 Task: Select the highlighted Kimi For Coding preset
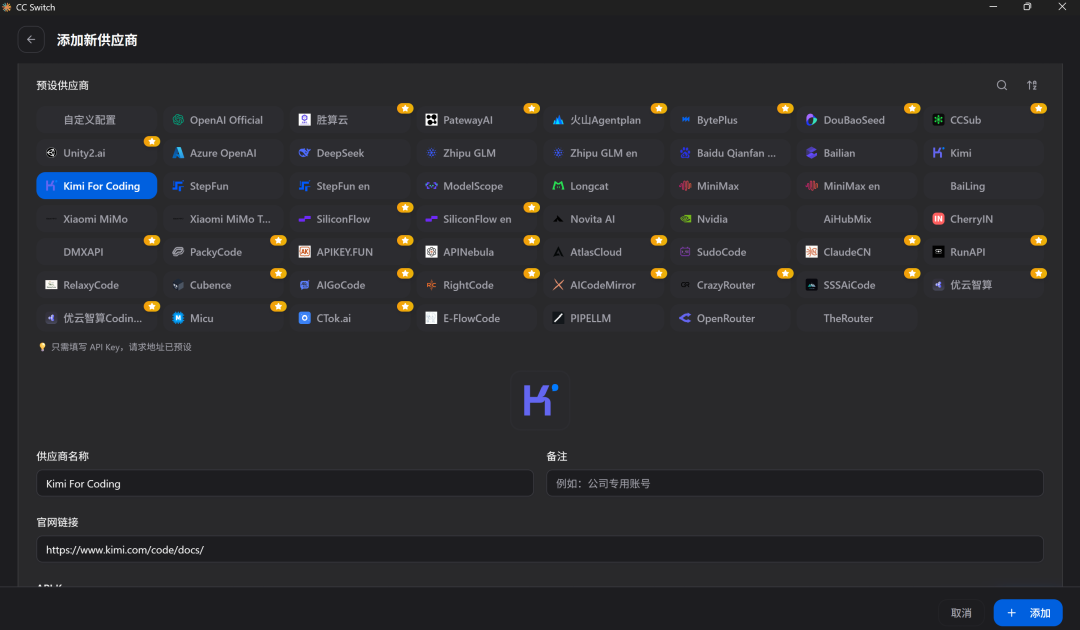click(x=96, y=186)
